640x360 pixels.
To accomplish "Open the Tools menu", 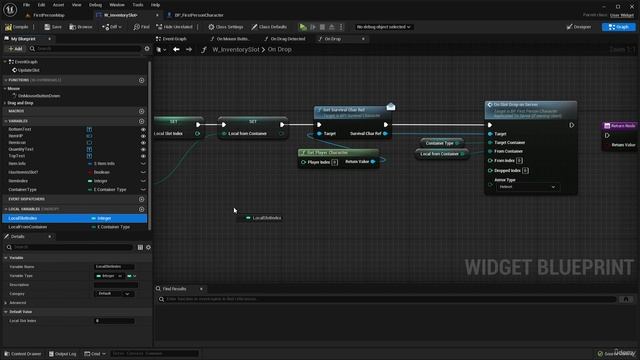I will point(138,5).
